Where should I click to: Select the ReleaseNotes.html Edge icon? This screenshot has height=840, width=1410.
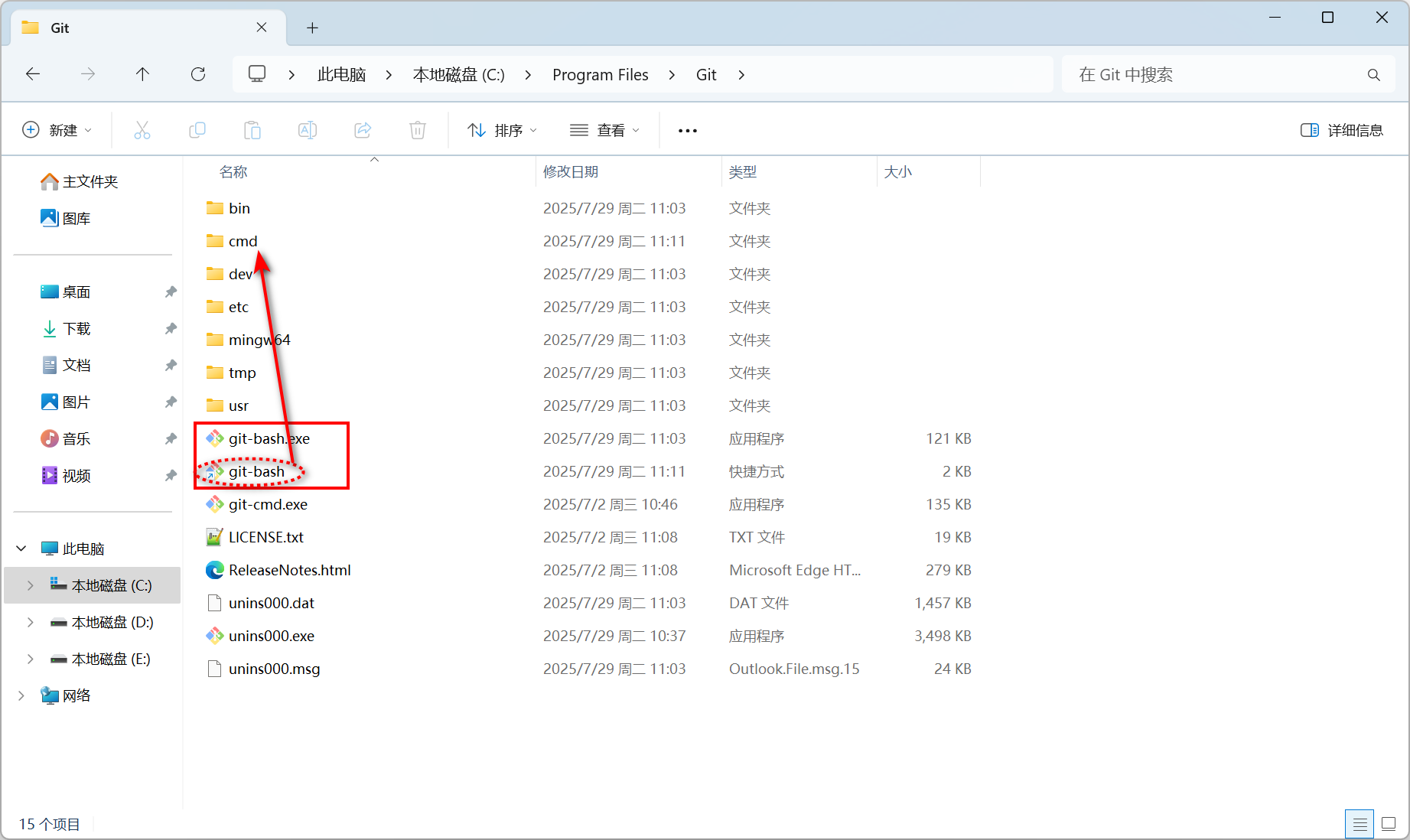tap(215, 570)
